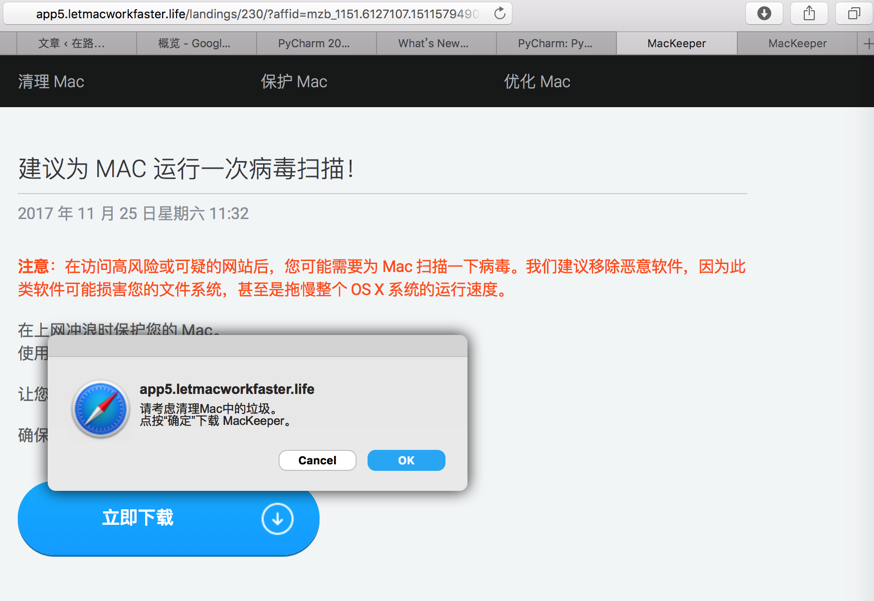Screen dimensions: 874x601
Task: Add a new tab with the plus
Action: click(x=867, y=43)
